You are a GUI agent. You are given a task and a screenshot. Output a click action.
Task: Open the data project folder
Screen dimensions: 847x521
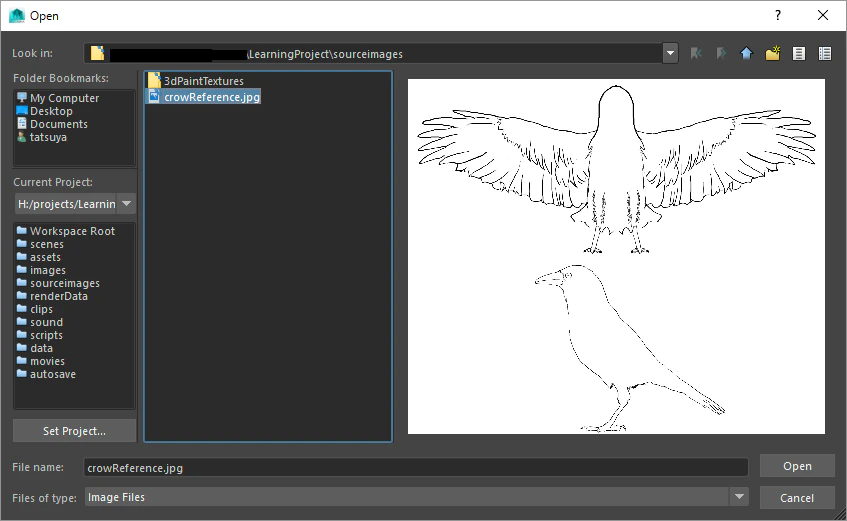[x=35, y=348]
